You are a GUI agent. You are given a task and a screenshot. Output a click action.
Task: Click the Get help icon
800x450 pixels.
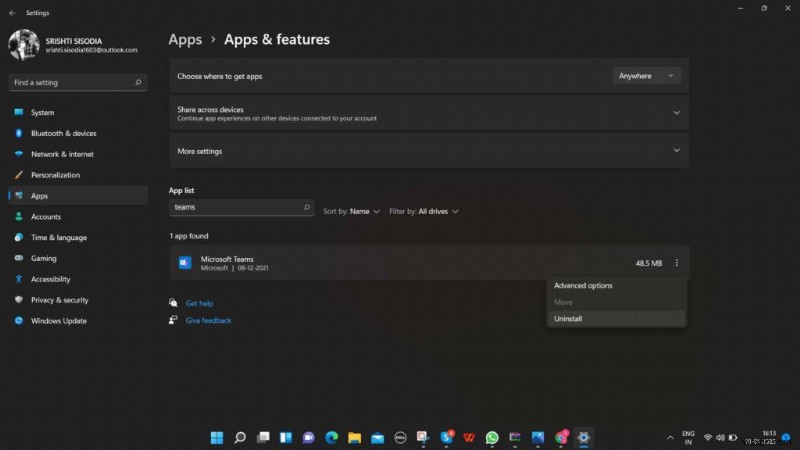point(173,303)
